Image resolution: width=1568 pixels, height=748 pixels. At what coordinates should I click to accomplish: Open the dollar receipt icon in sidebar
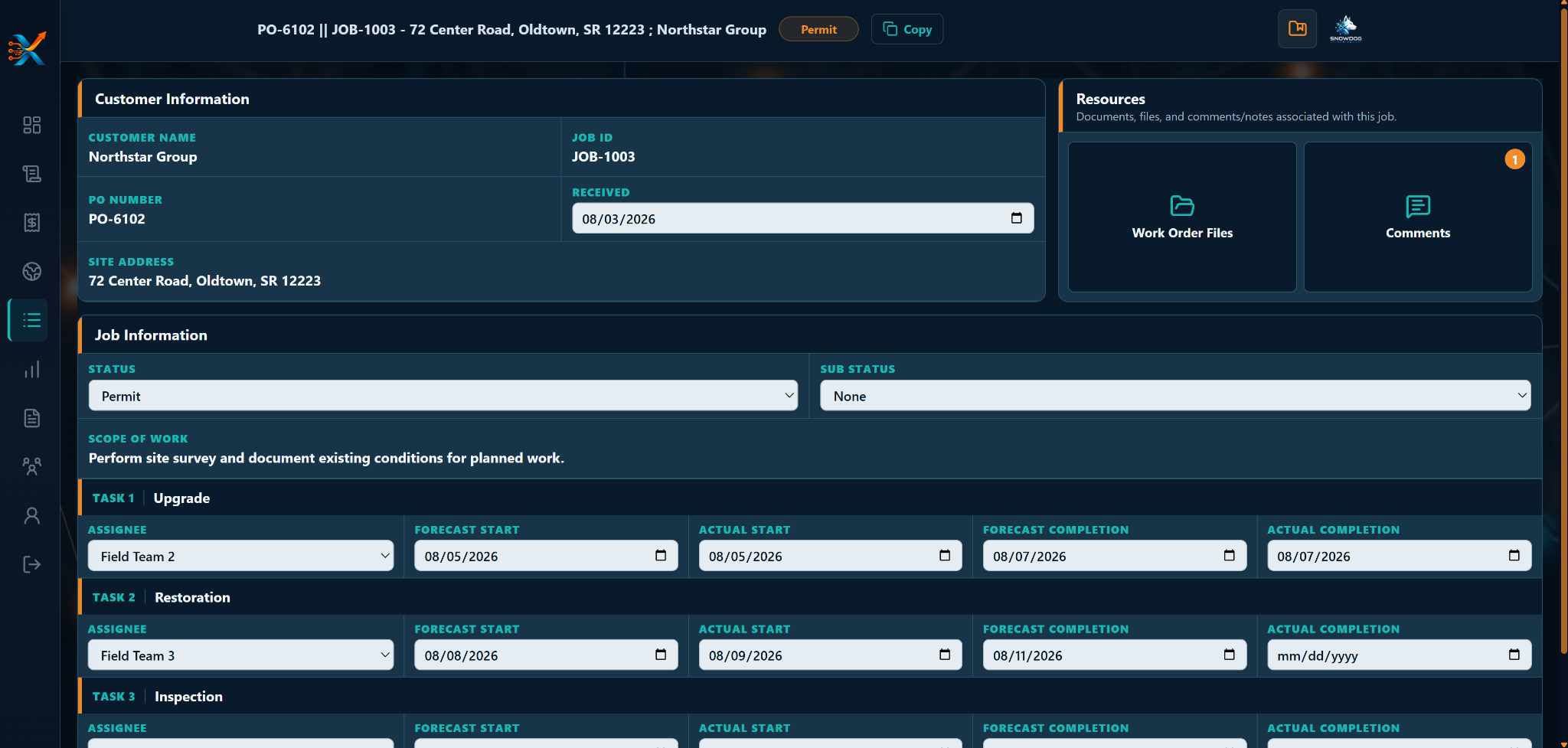coord(31,223)
